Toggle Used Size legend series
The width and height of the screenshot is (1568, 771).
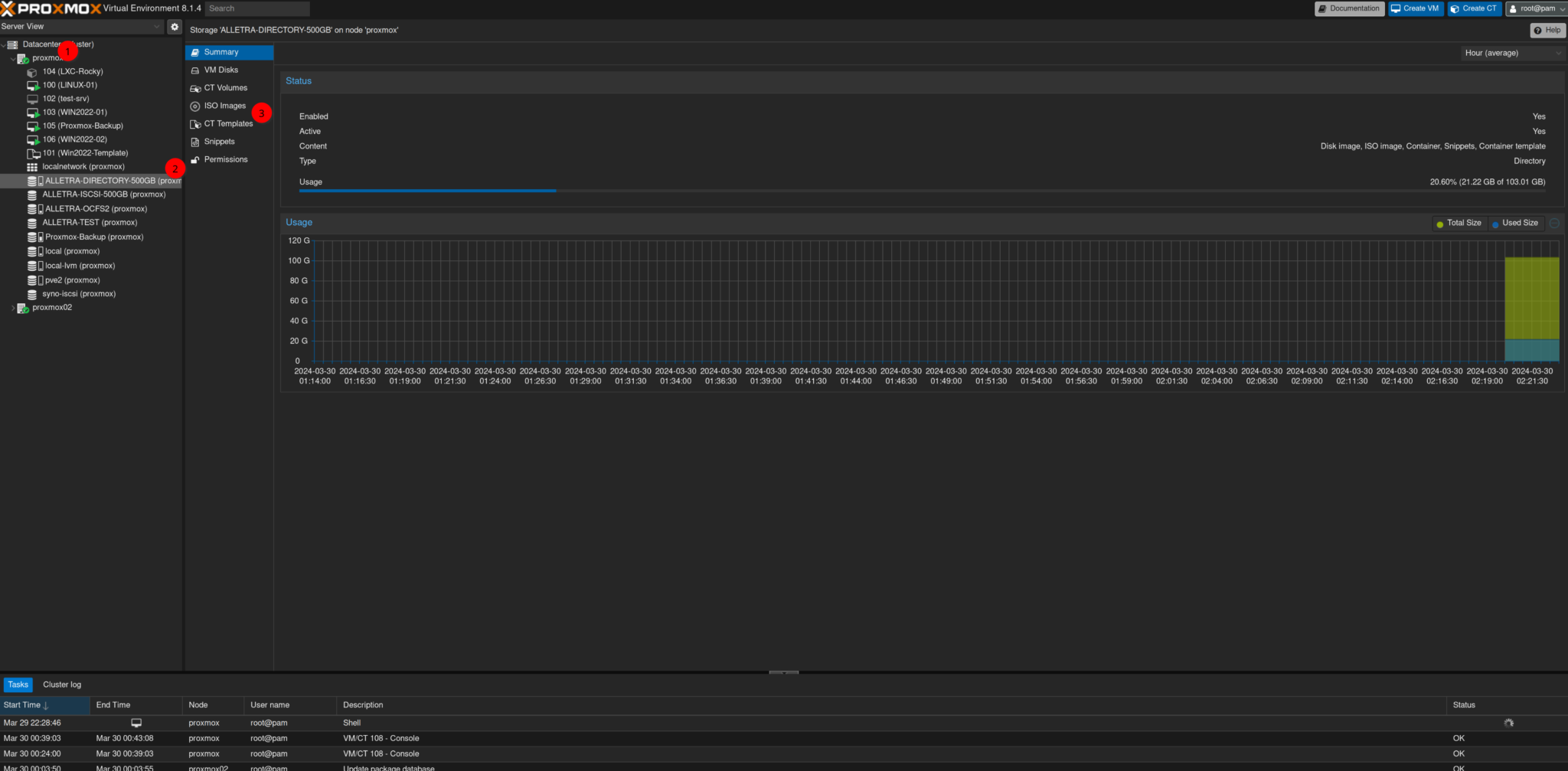[x=1514, y=223]
